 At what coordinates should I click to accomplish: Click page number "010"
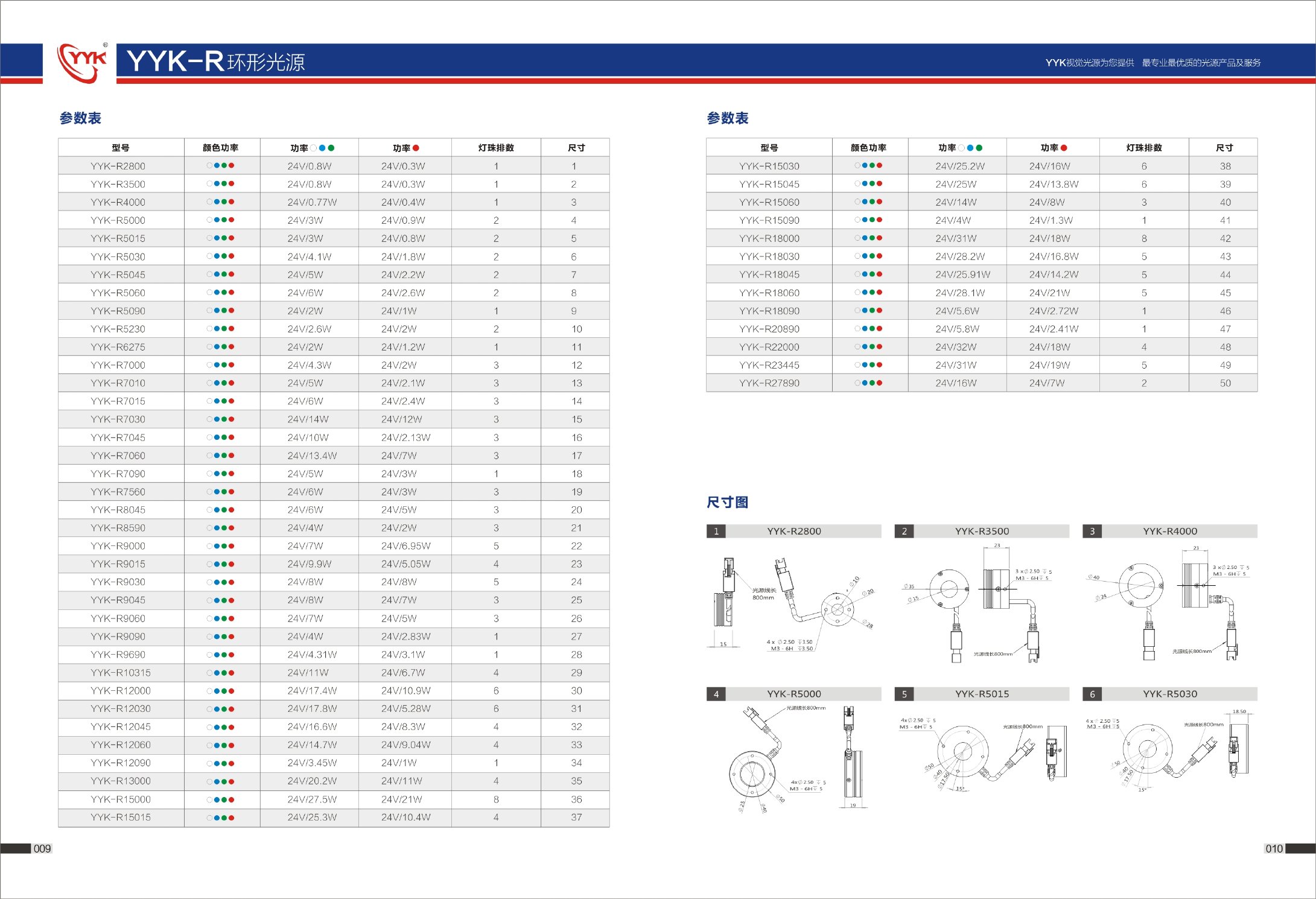point(1274,848)
